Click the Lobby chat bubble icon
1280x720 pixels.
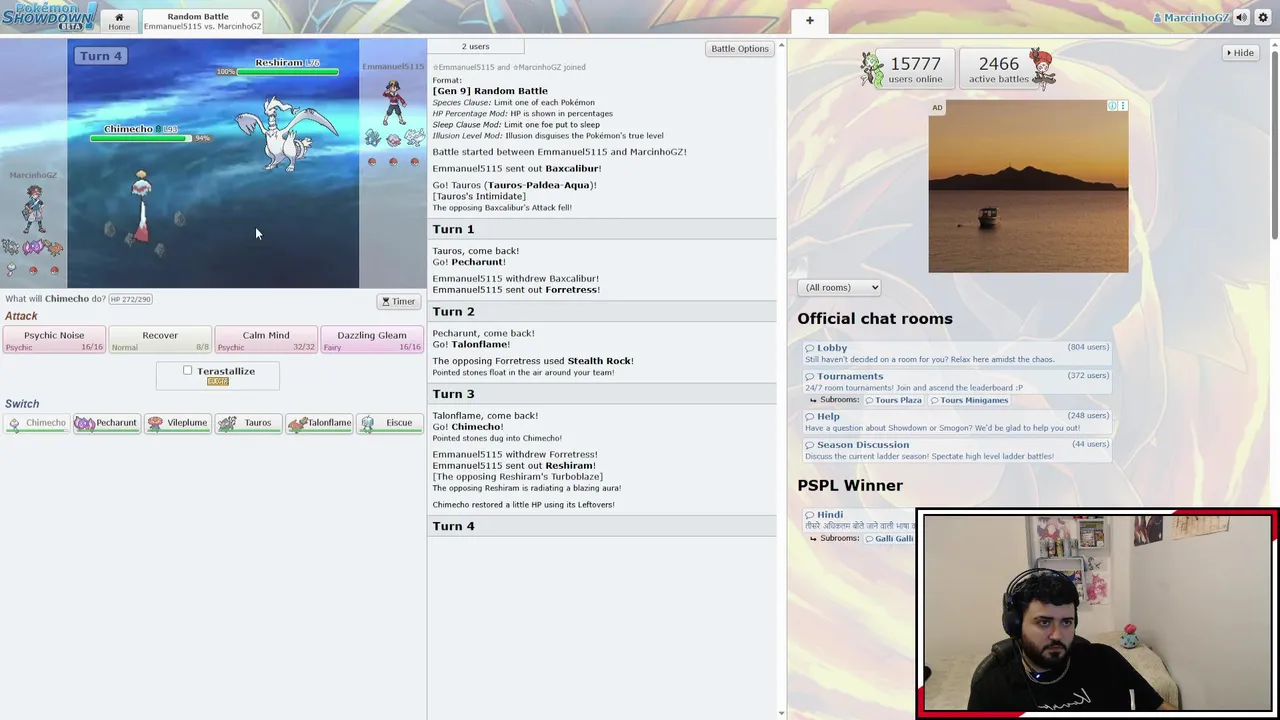pos(811,348)
